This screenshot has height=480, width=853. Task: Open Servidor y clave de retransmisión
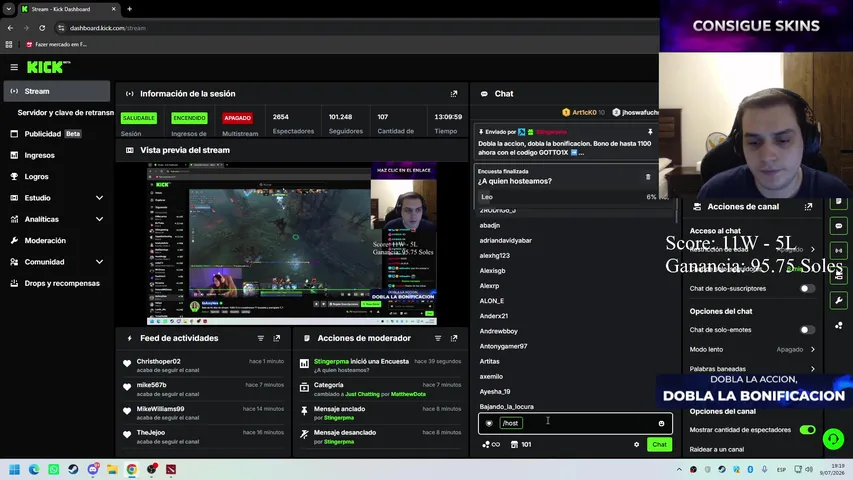pyautogui.click(x=65, y=113)
